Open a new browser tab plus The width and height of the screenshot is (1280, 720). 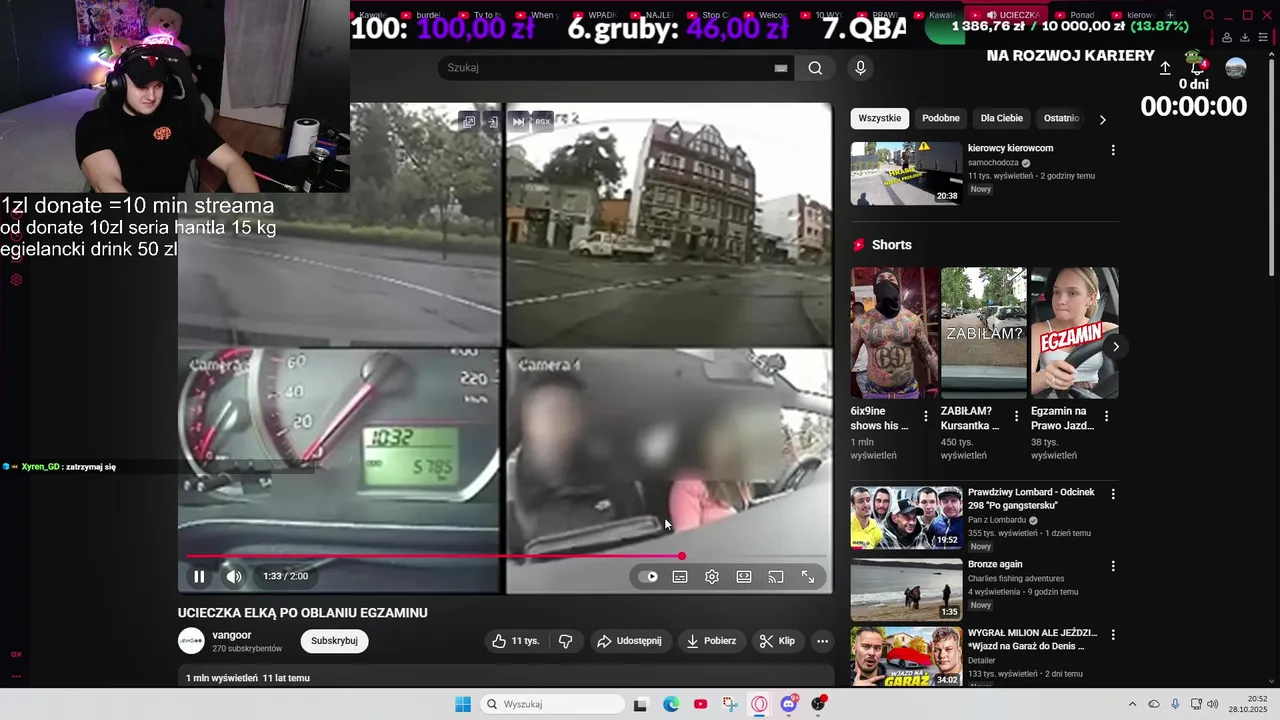(x=1170, y=15)
